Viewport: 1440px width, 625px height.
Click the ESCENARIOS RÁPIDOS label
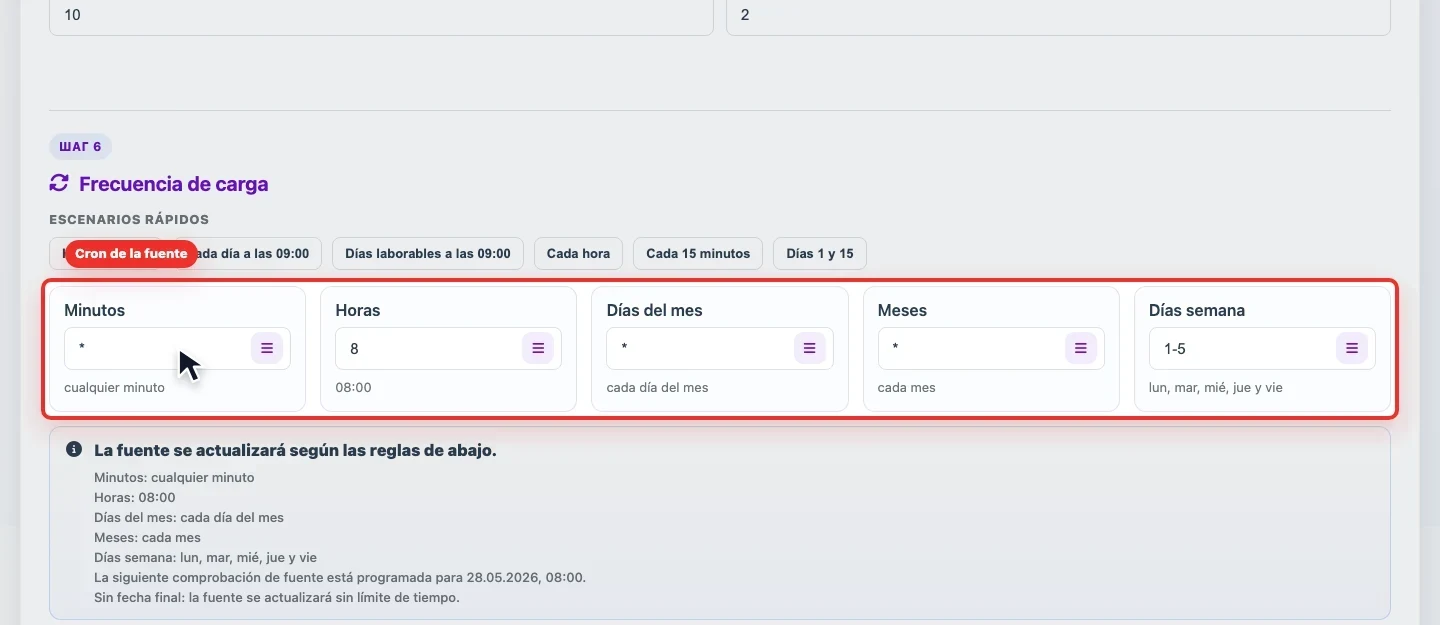(129, 219)
